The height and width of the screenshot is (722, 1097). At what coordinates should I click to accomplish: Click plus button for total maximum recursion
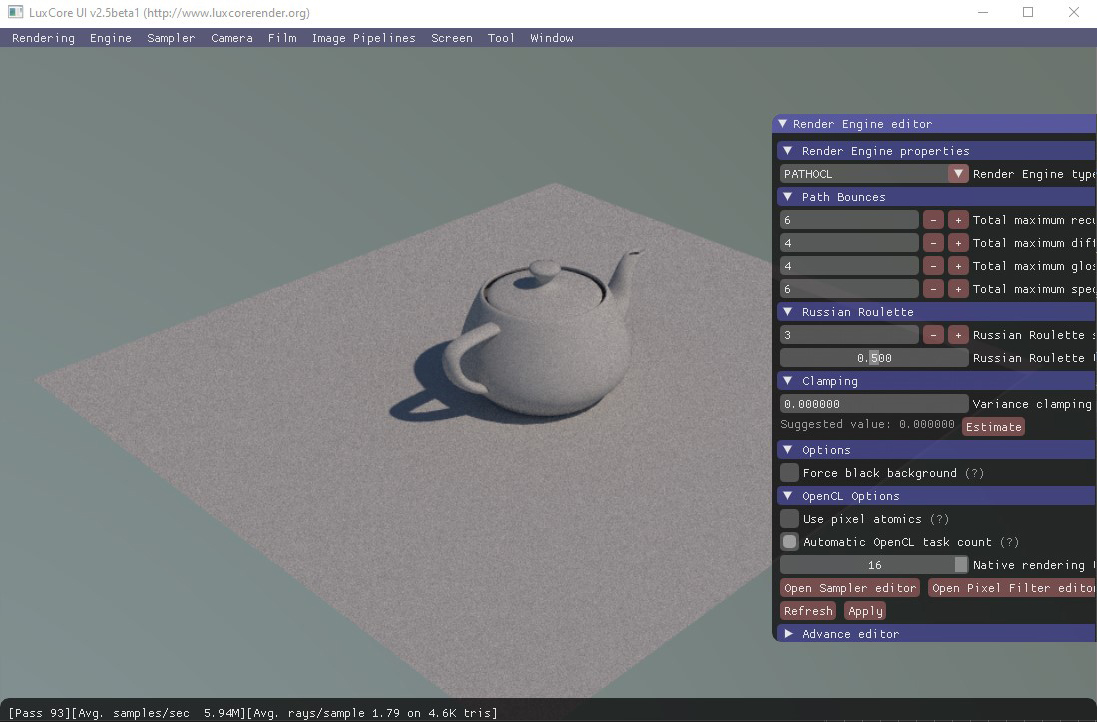click(957, 220)
